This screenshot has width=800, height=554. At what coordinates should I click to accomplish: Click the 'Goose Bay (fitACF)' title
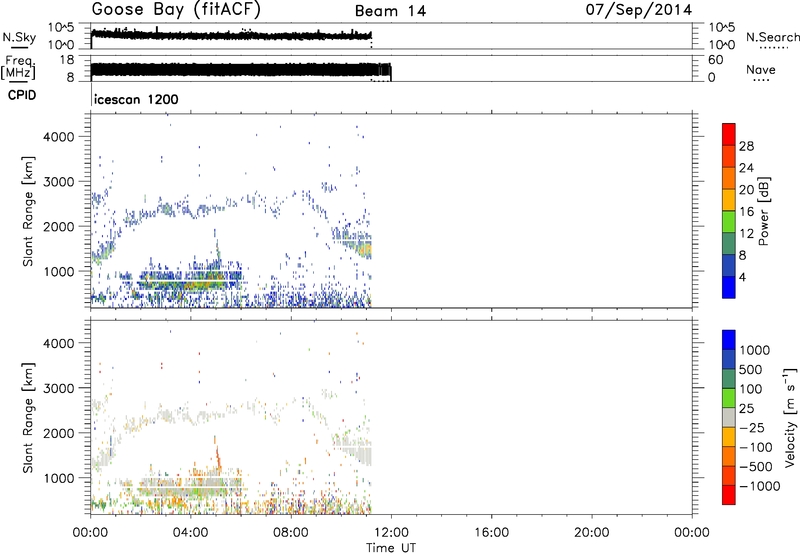[x=176, y=10]
